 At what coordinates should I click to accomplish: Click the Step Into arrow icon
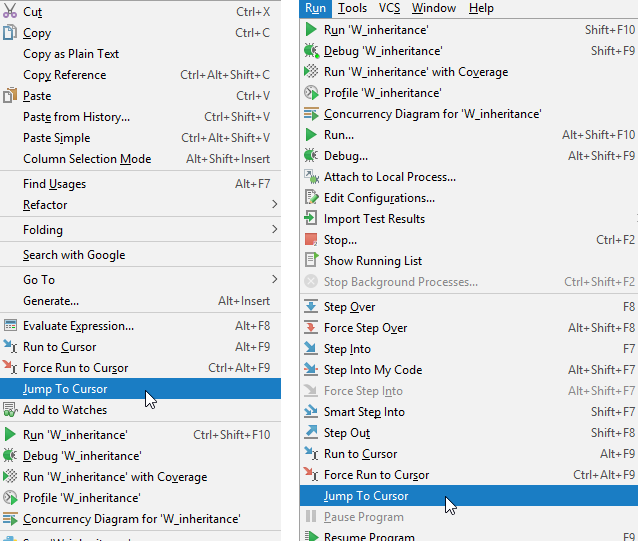click(x=311, y=348)
